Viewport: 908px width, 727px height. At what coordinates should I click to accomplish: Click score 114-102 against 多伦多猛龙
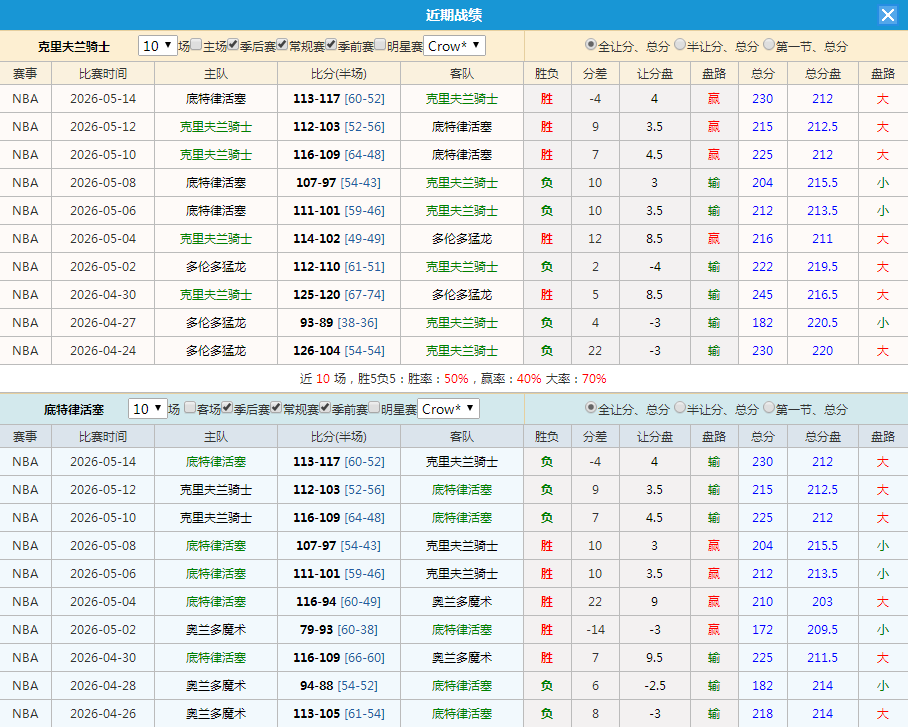coord(316,239)
